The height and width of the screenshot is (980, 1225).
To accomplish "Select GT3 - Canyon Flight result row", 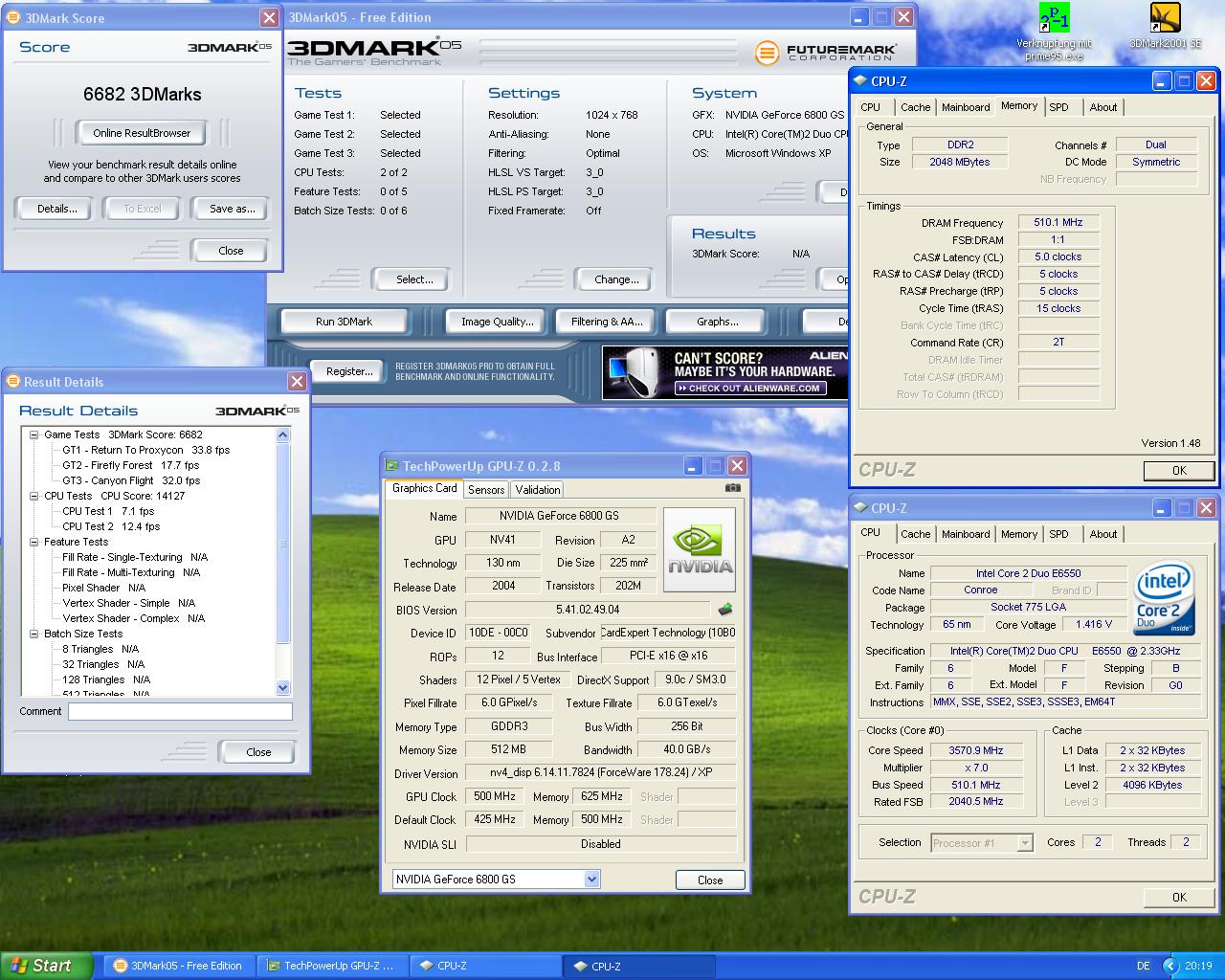I will tap(131, 480).
